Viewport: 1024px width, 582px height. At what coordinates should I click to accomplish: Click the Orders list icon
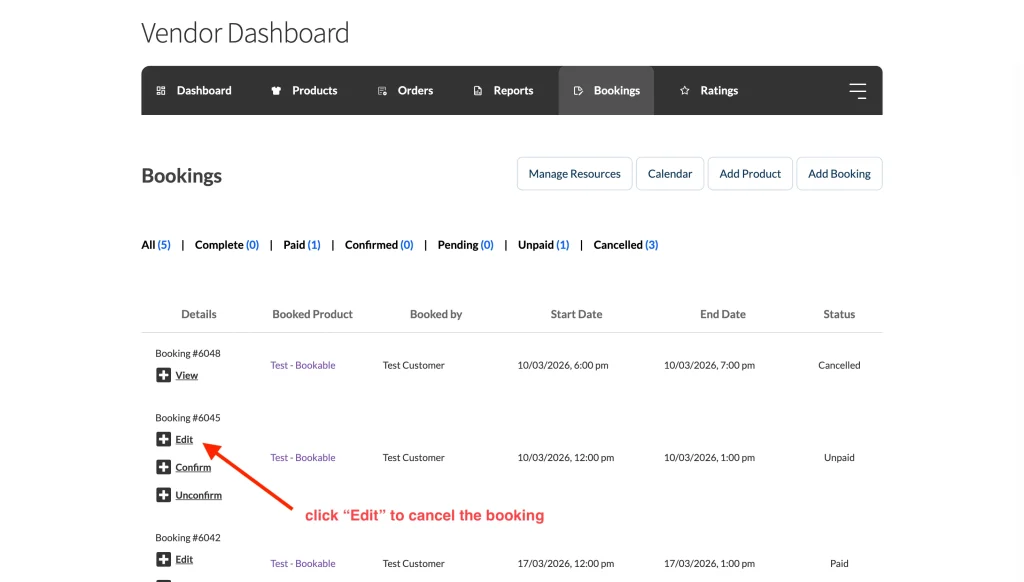click(x=382, y=91)
